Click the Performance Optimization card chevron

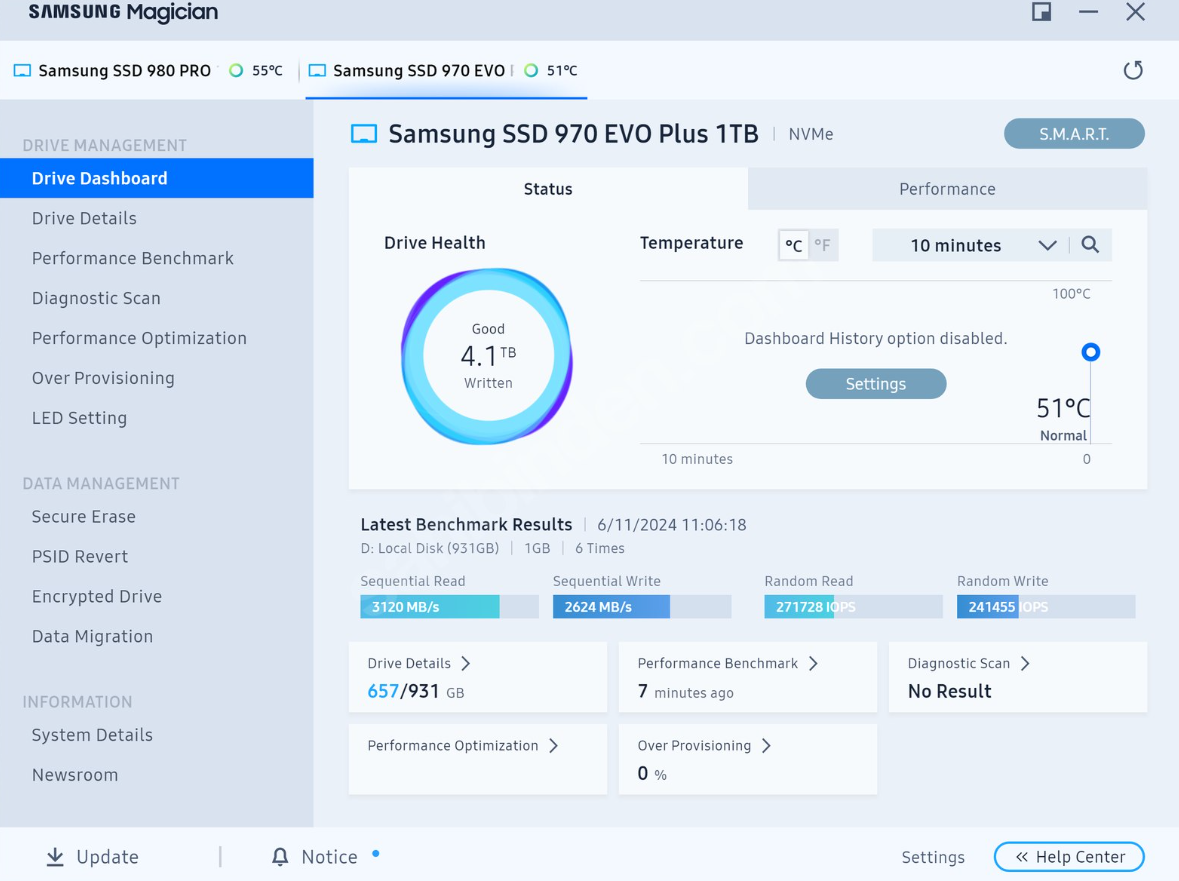pos(553,745)
